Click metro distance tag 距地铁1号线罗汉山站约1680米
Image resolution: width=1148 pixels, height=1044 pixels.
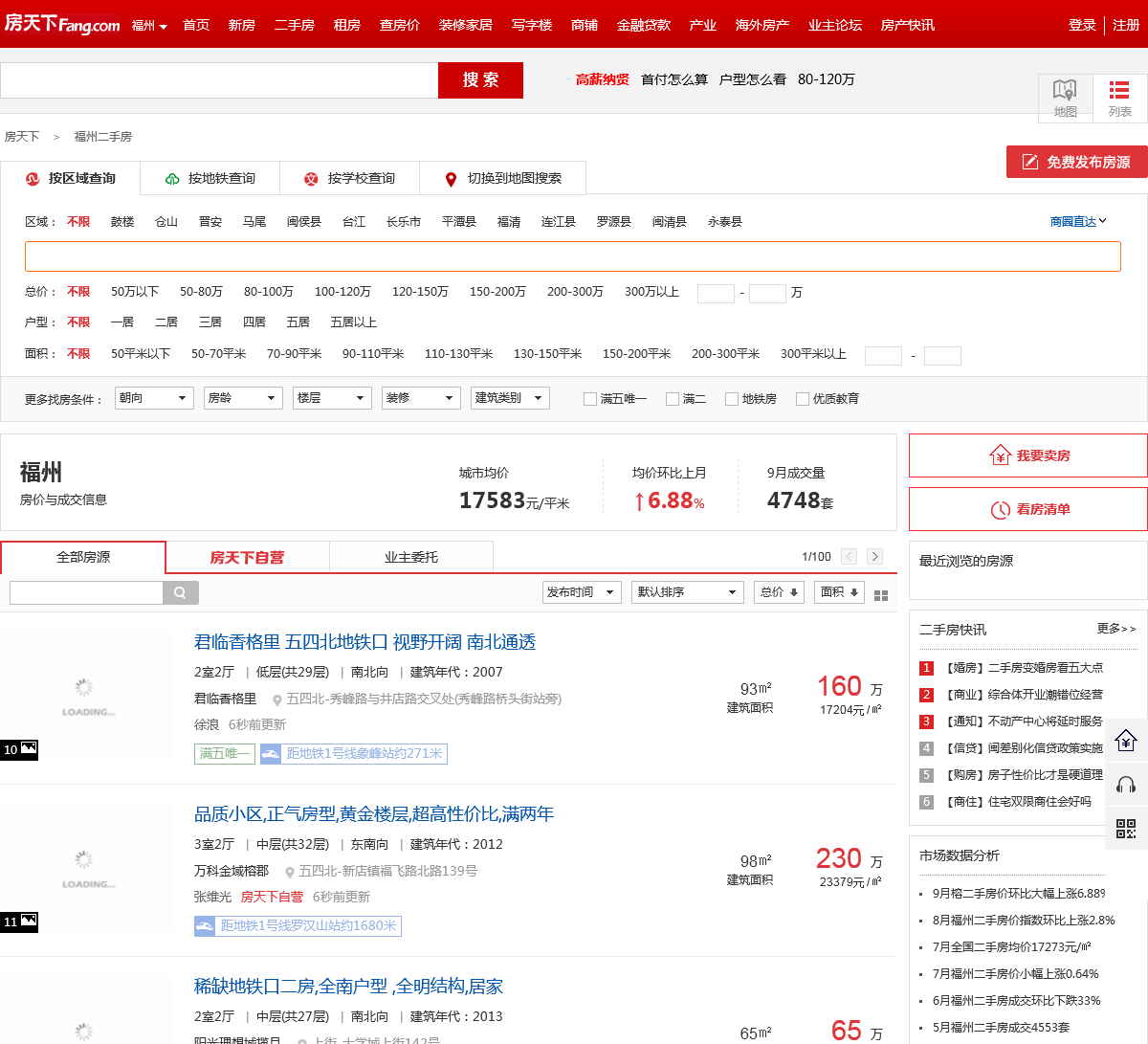(298, 926)
